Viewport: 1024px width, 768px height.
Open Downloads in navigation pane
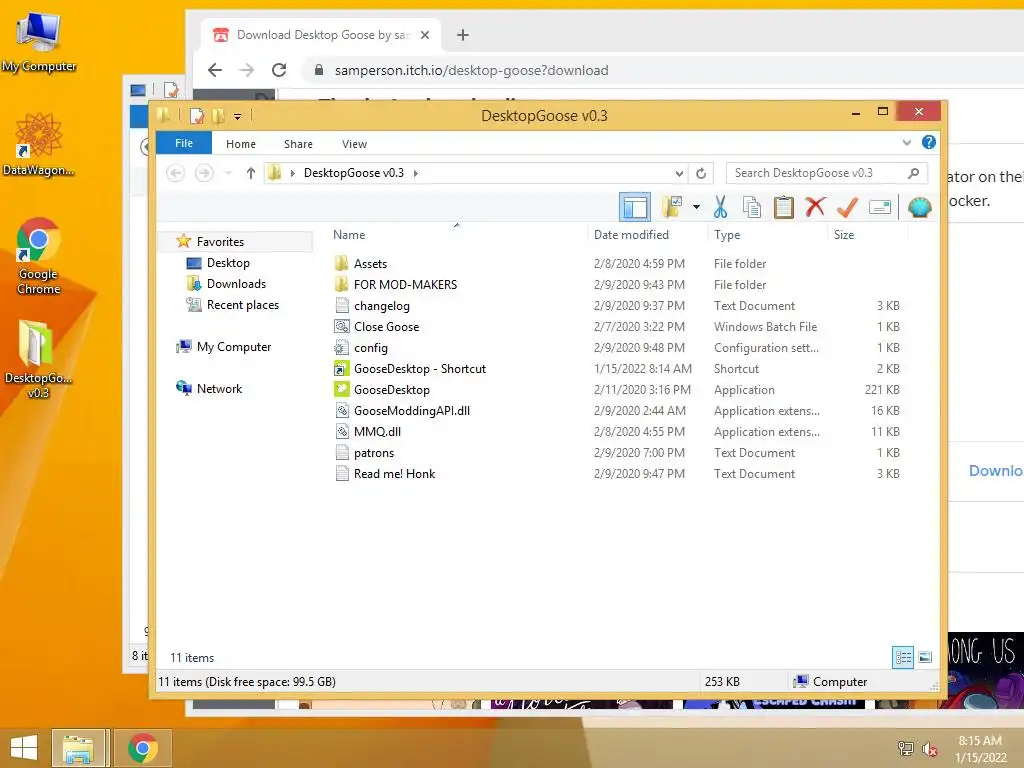pyautogui.click(x=236, y=284)
